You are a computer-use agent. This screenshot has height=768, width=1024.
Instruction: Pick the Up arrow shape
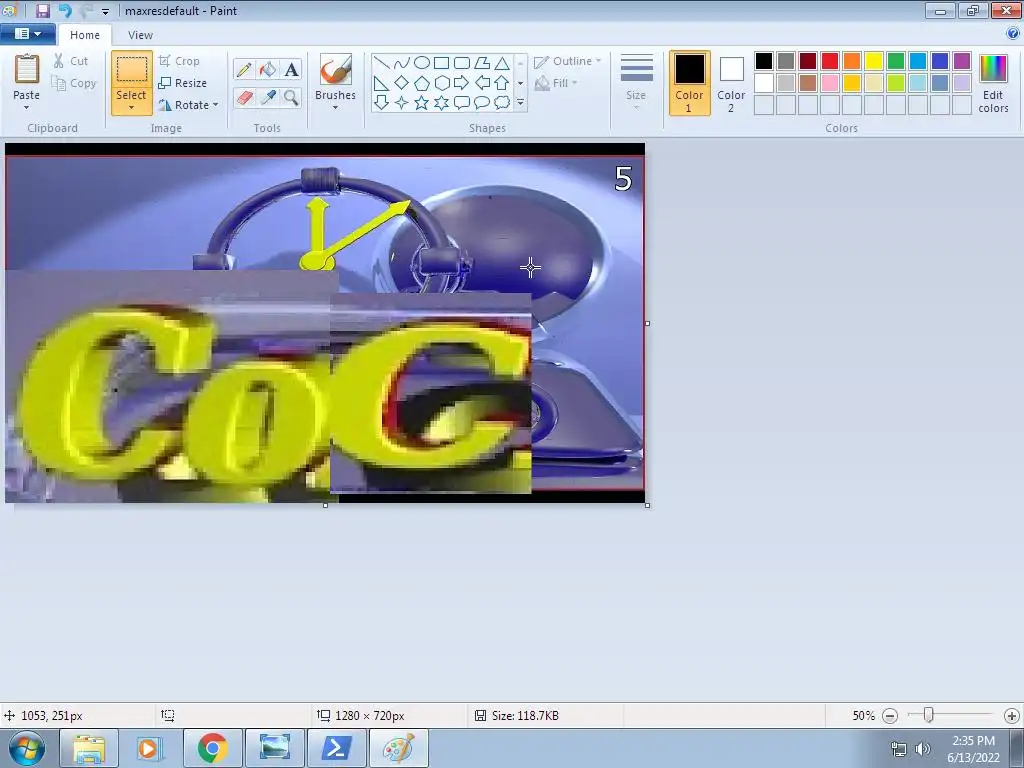point(502,83)
